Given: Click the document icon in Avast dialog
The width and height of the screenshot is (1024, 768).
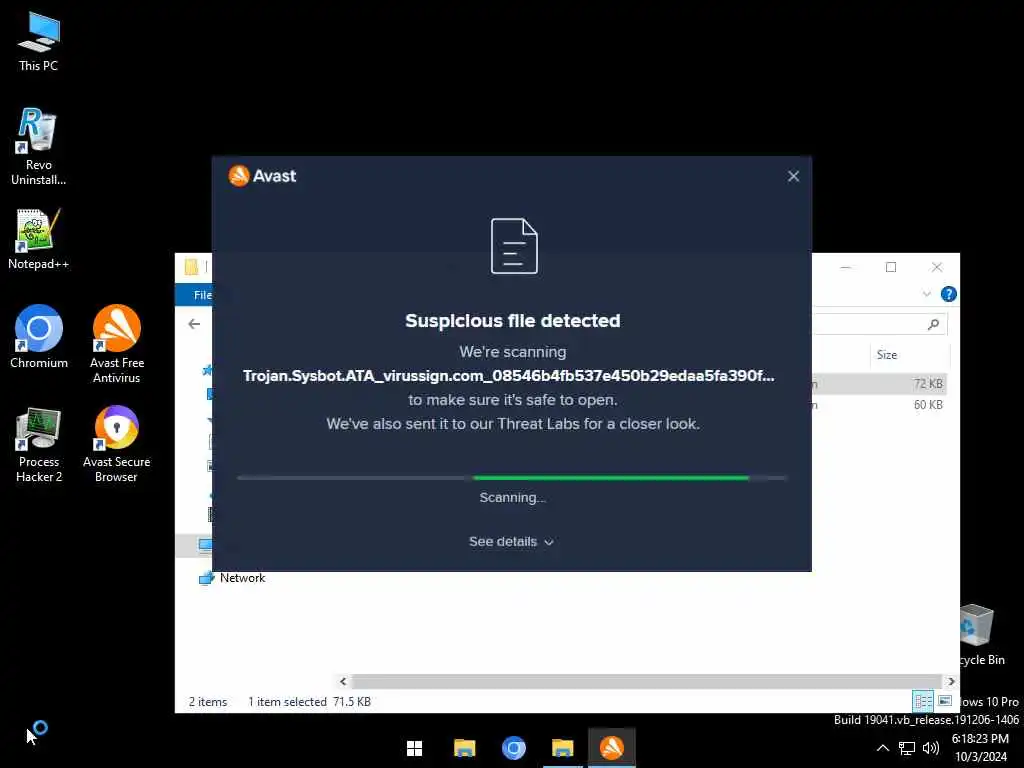Looking at the screenshot, I should pos(515,246).
